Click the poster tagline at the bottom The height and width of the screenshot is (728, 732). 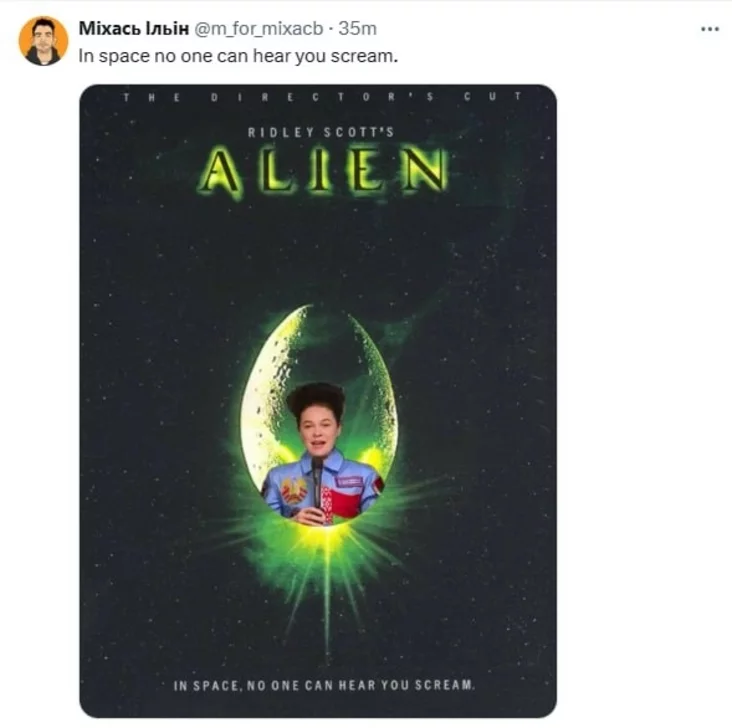click(x=323, y=686)
